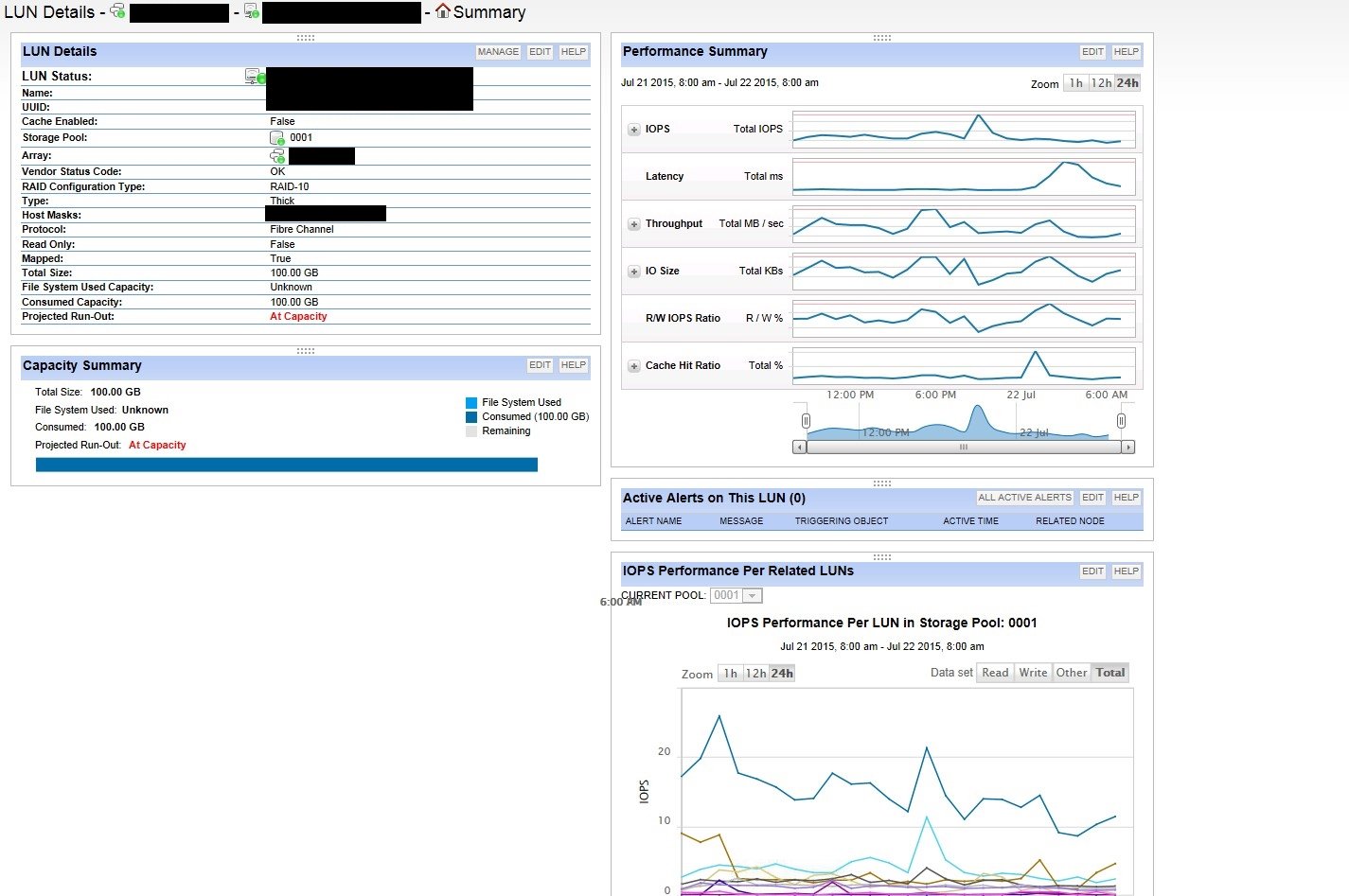Click the storage pool icon next to 0001
Viewport: 1349px width, 896px height.
tap(277, 137)
